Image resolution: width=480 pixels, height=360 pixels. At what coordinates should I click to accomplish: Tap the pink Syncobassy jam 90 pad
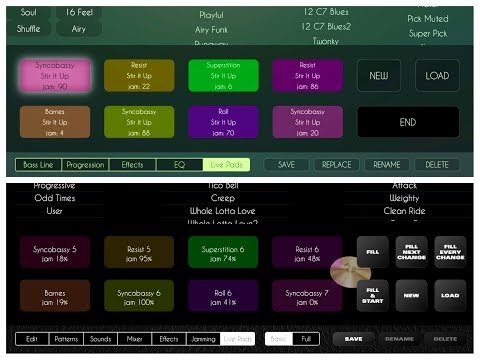click(x=55, y=76)
